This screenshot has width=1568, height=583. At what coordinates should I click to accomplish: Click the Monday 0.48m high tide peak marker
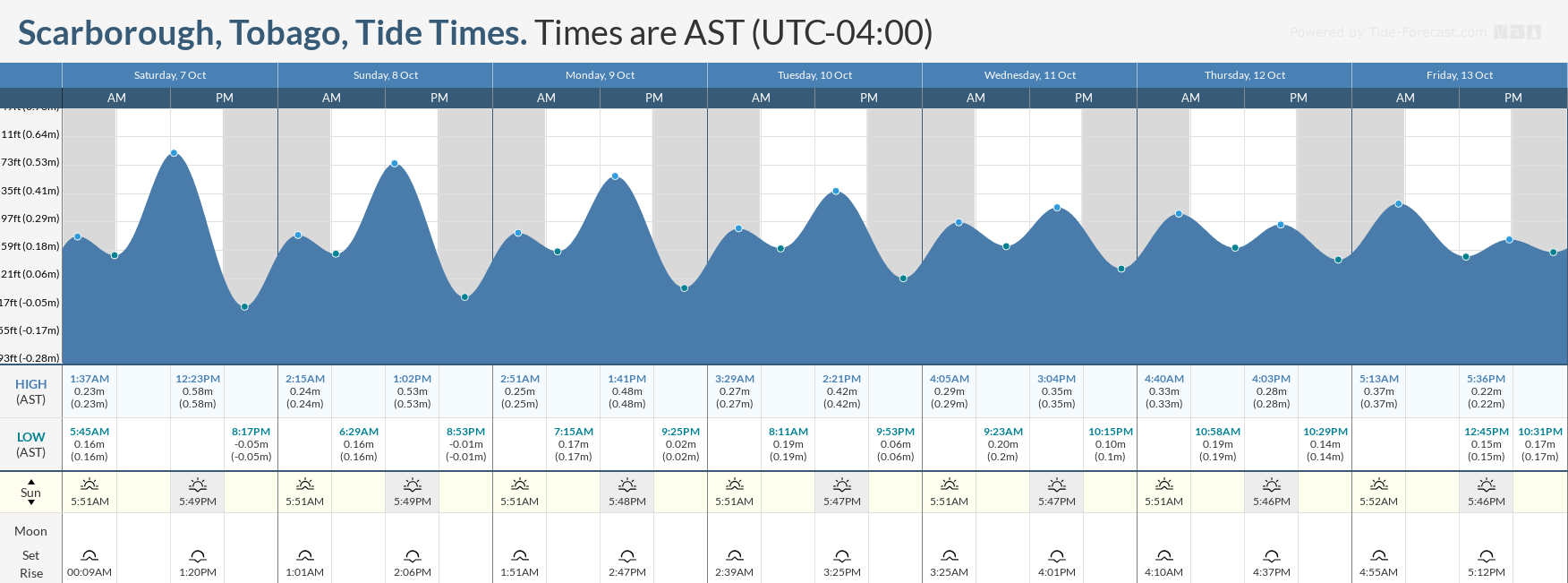click(x=616, y=176)
